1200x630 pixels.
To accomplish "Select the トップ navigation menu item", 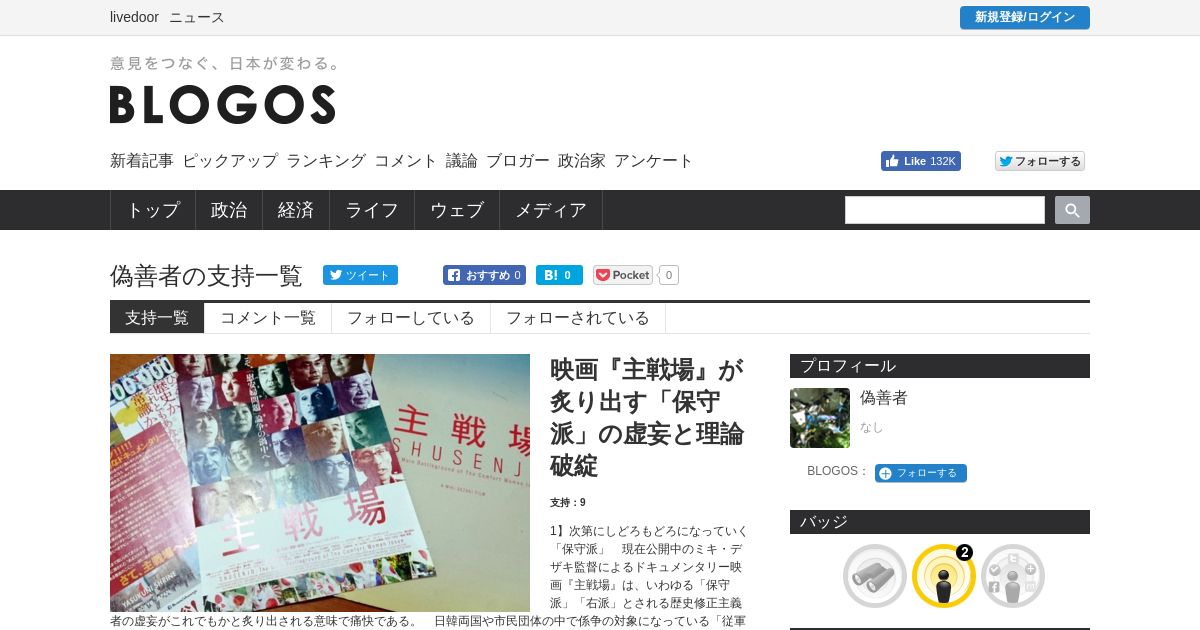I will click(153, 210).
